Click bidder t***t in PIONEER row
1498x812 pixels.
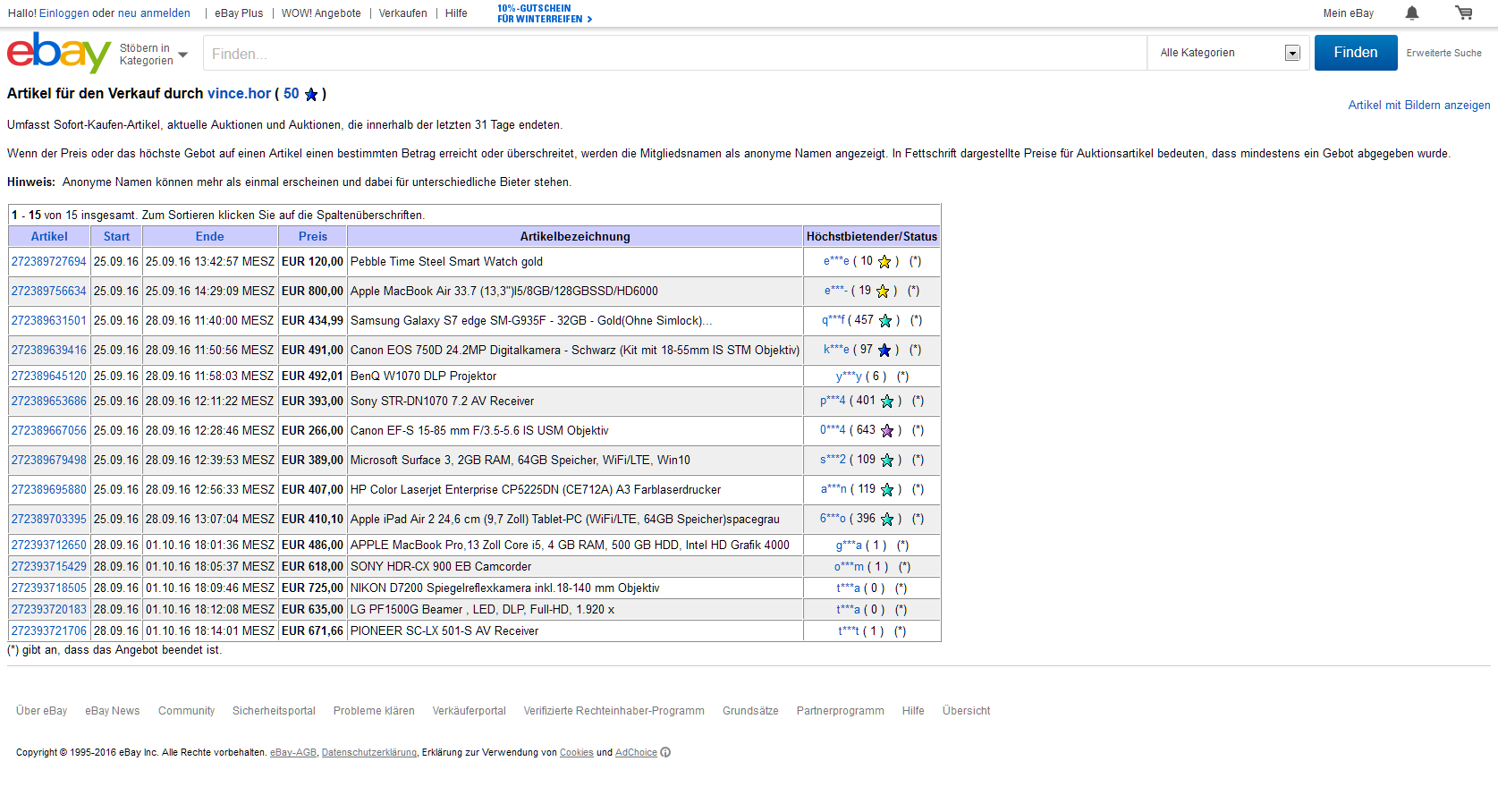[849, 631]
